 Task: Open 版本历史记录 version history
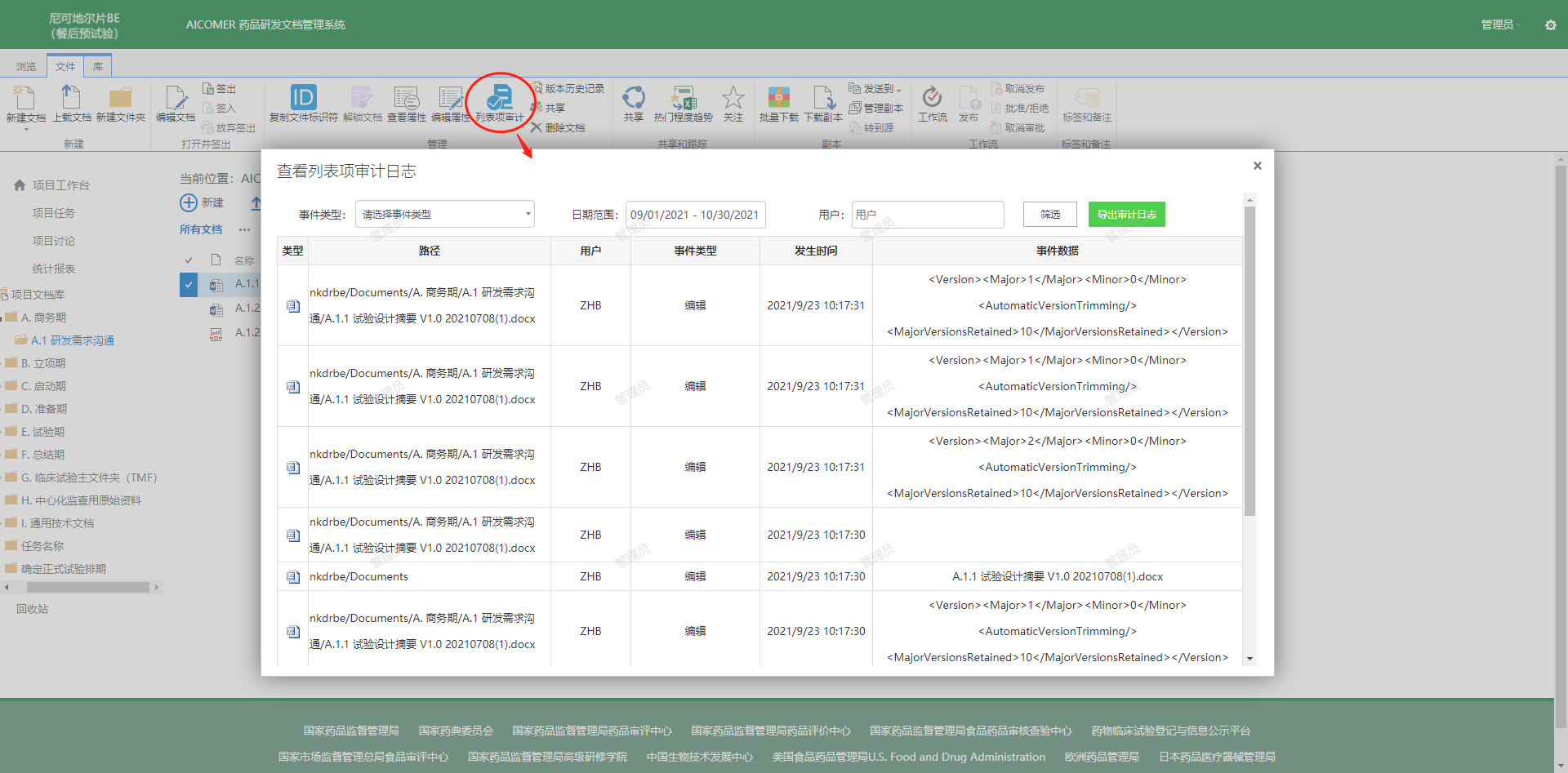pos(568,88)
